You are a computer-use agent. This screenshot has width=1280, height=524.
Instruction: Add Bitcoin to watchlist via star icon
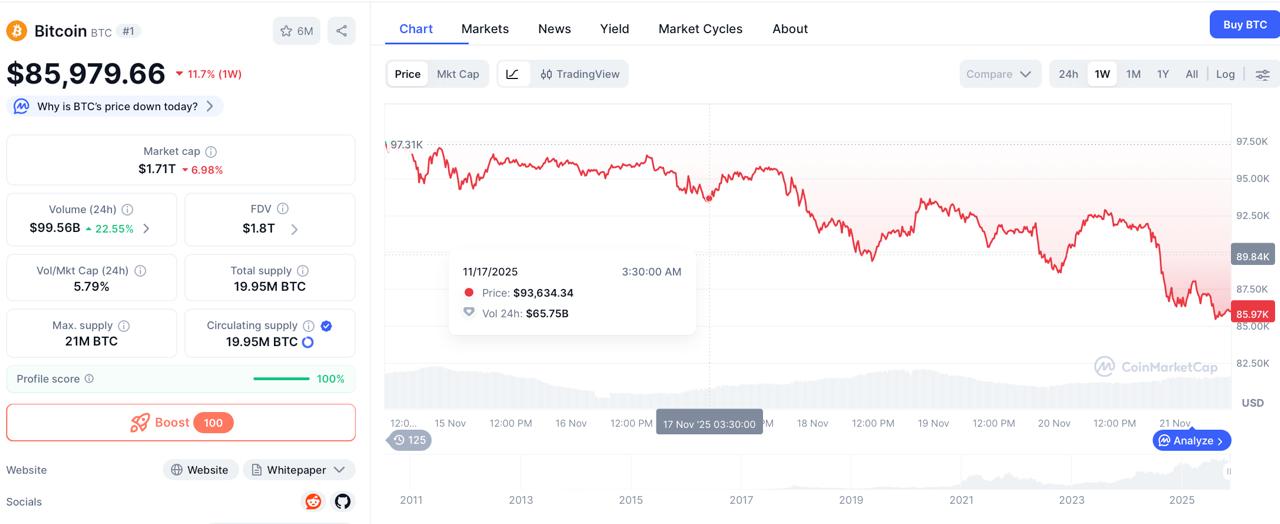click(296, 31)
